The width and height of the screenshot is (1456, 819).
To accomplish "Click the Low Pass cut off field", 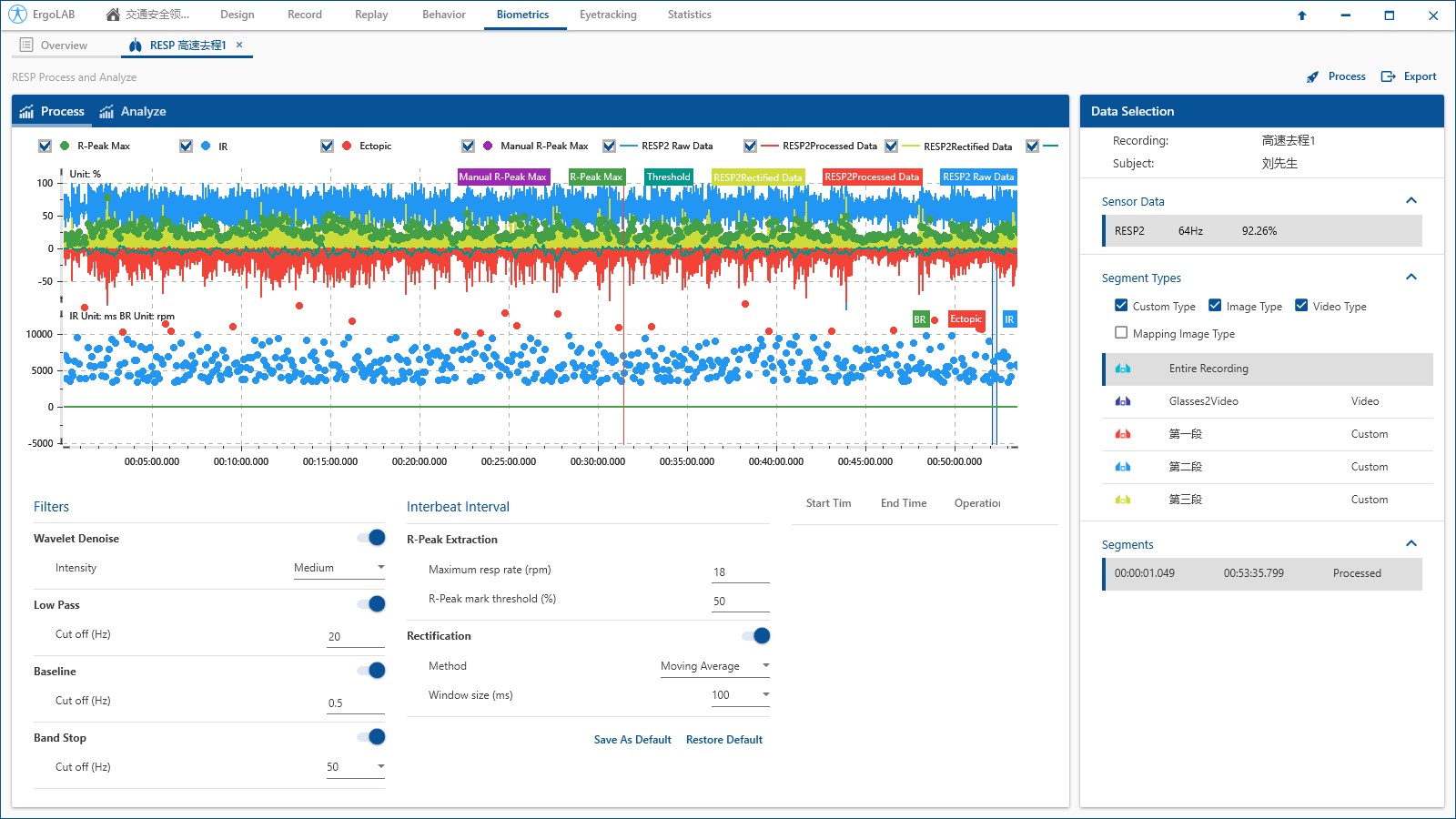I will tap(355, 637).
